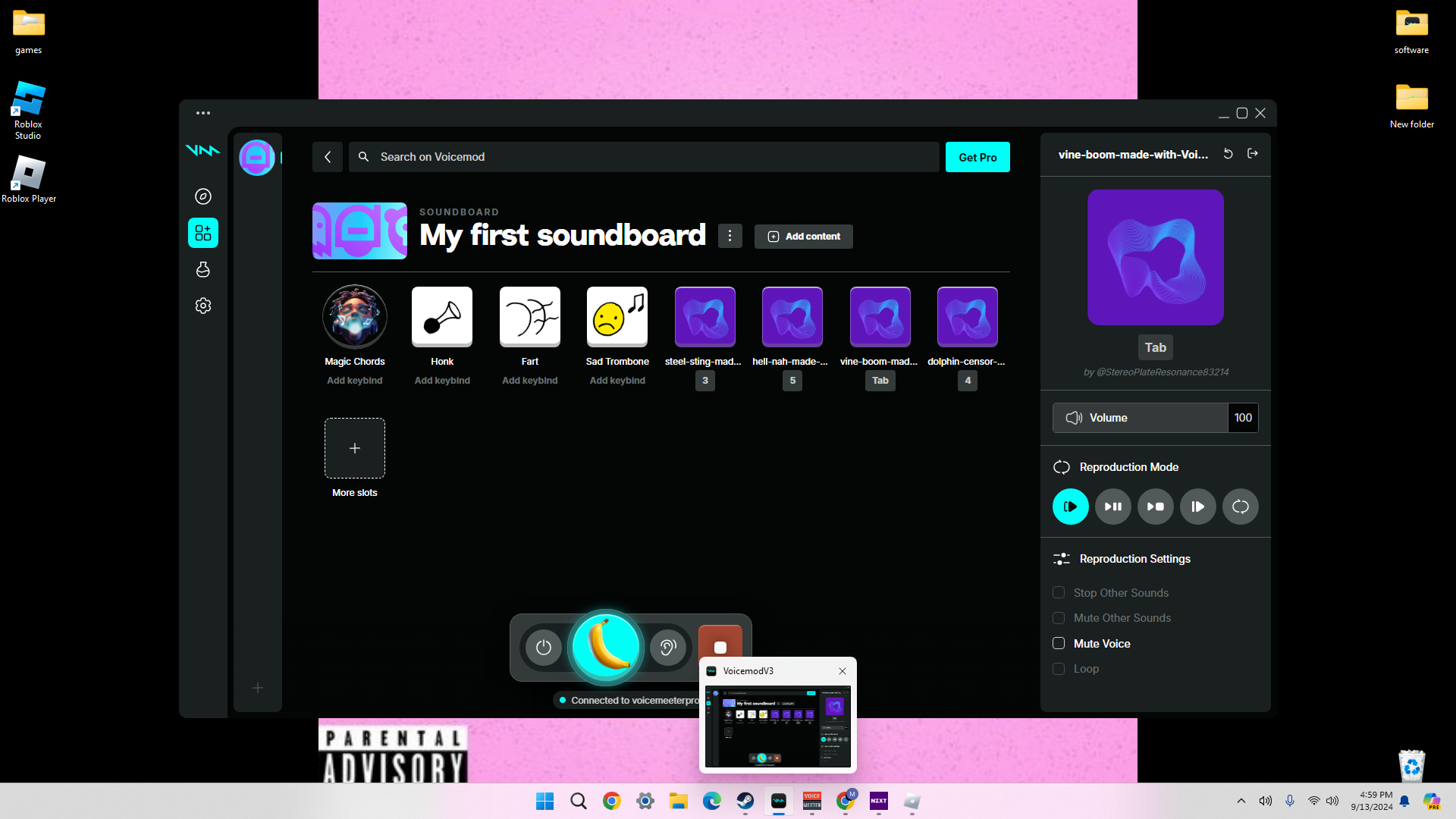The height and width of the screenshot is (819, 1456).
Task: Select the loop reproduction mode
Action: [x=1241, y=507]
